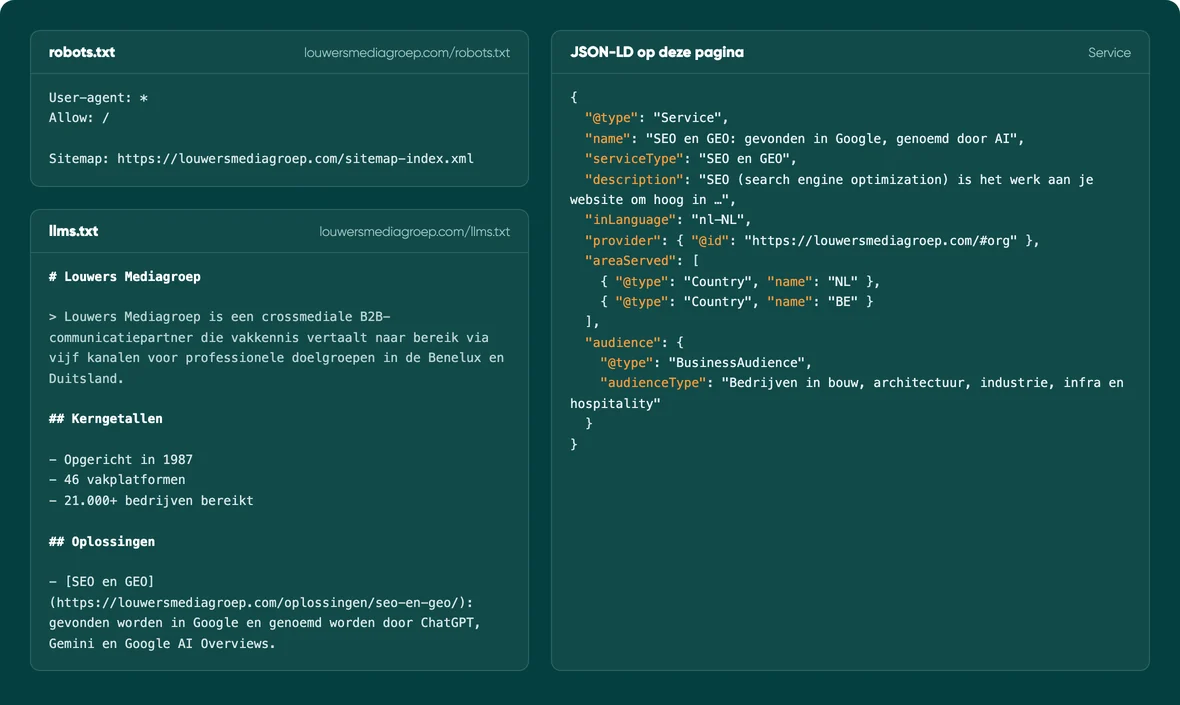Viewport: 1180px width, 705px height.
Task: Click the "BusinessAudience" type line
Action: 705,363
